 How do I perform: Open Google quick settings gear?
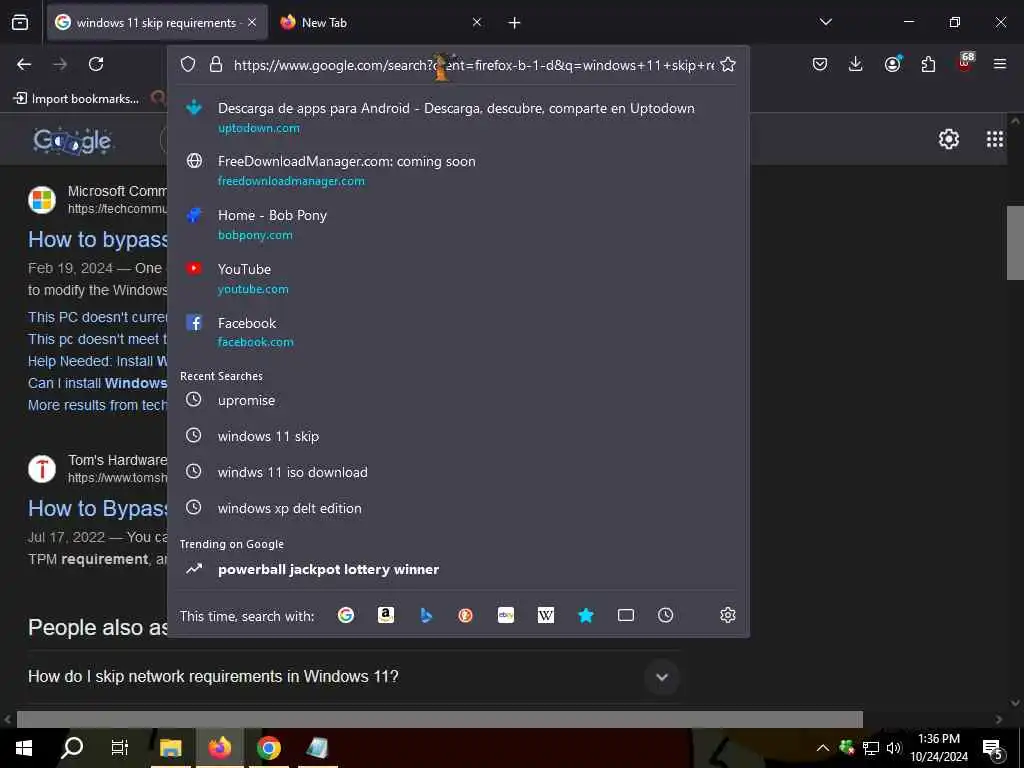click(949, 139)
